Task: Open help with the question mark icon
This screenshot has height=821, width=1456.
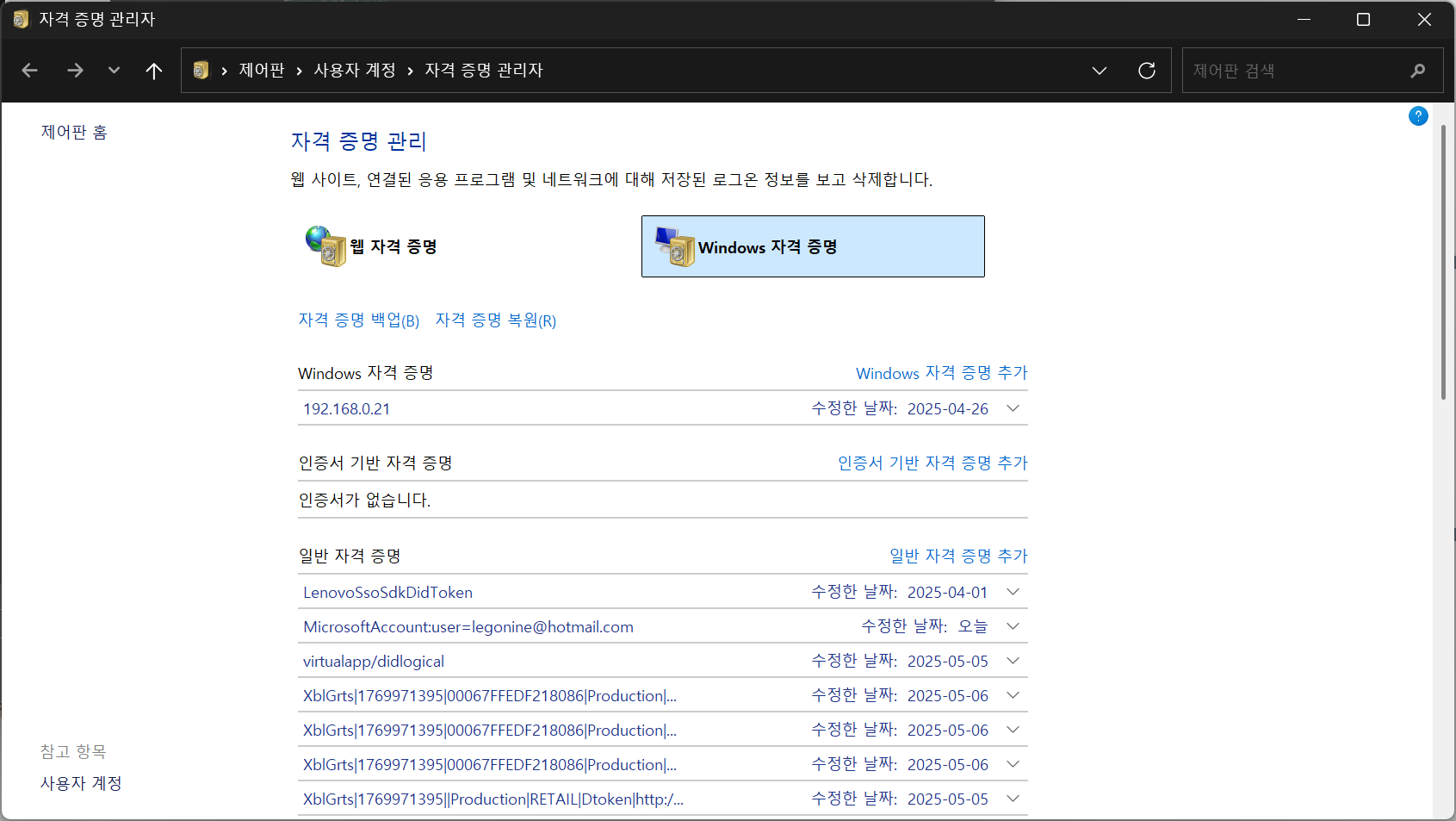Action: click(1418, 116)
